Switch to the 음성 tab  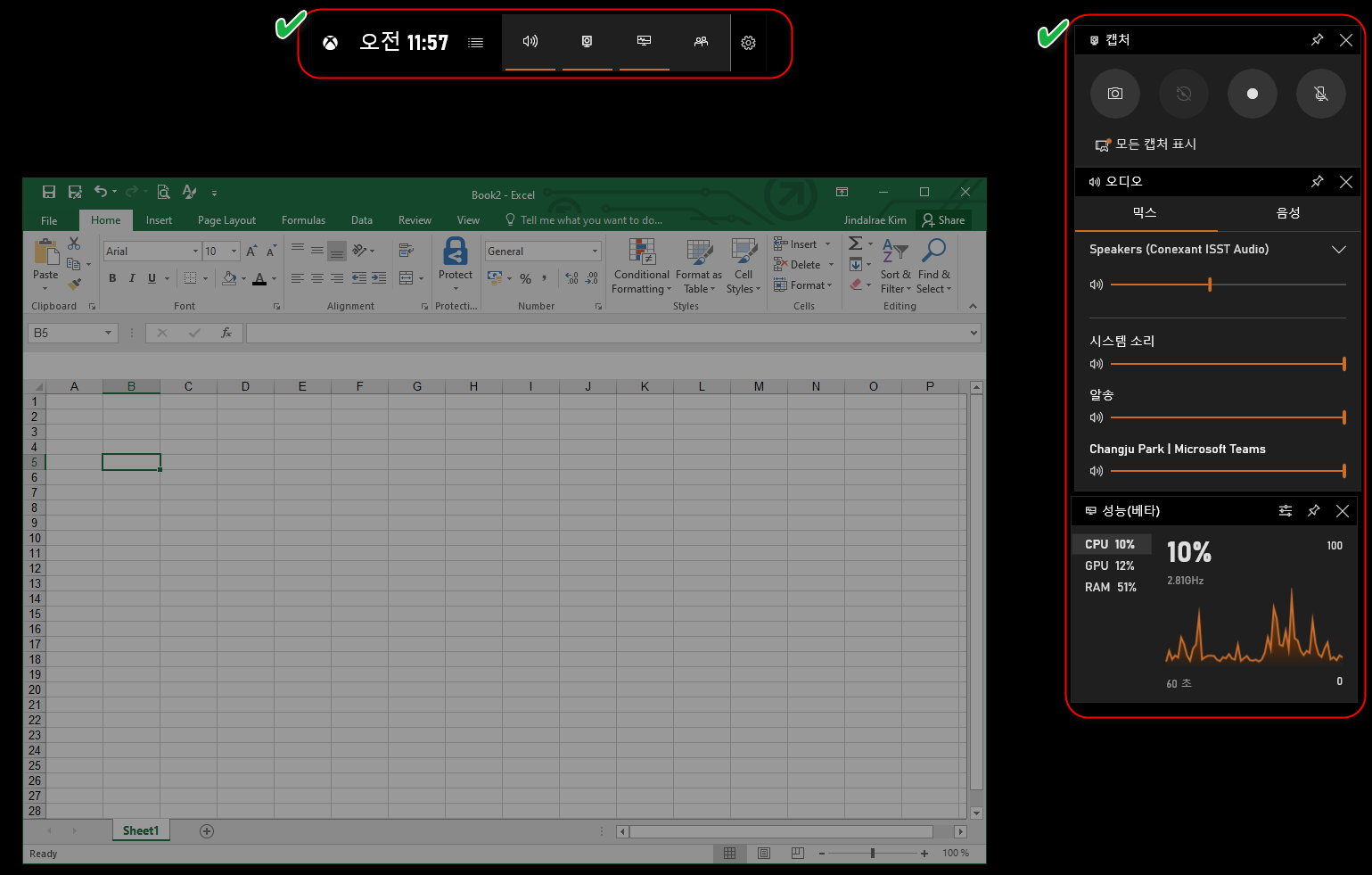point(1288,213)
